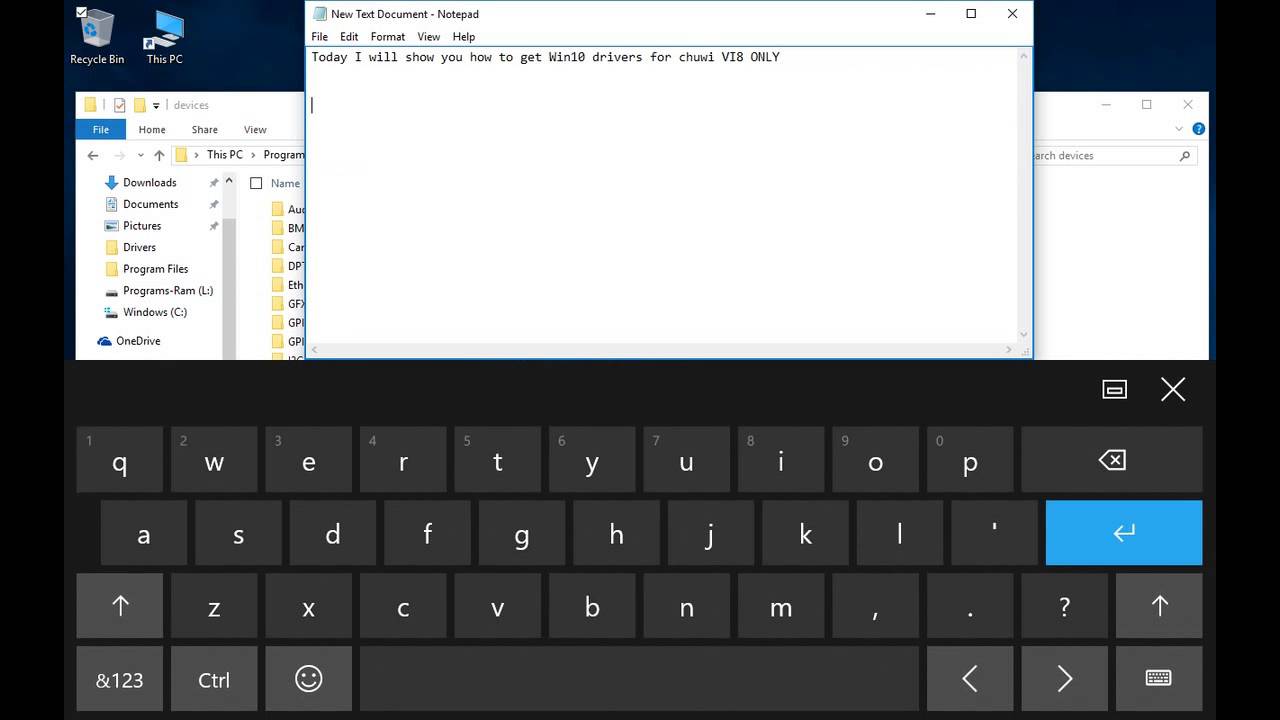Click the Name column header in Explorer
The width and height of the screenshot is (1280, 720).
tap(285, 183)
